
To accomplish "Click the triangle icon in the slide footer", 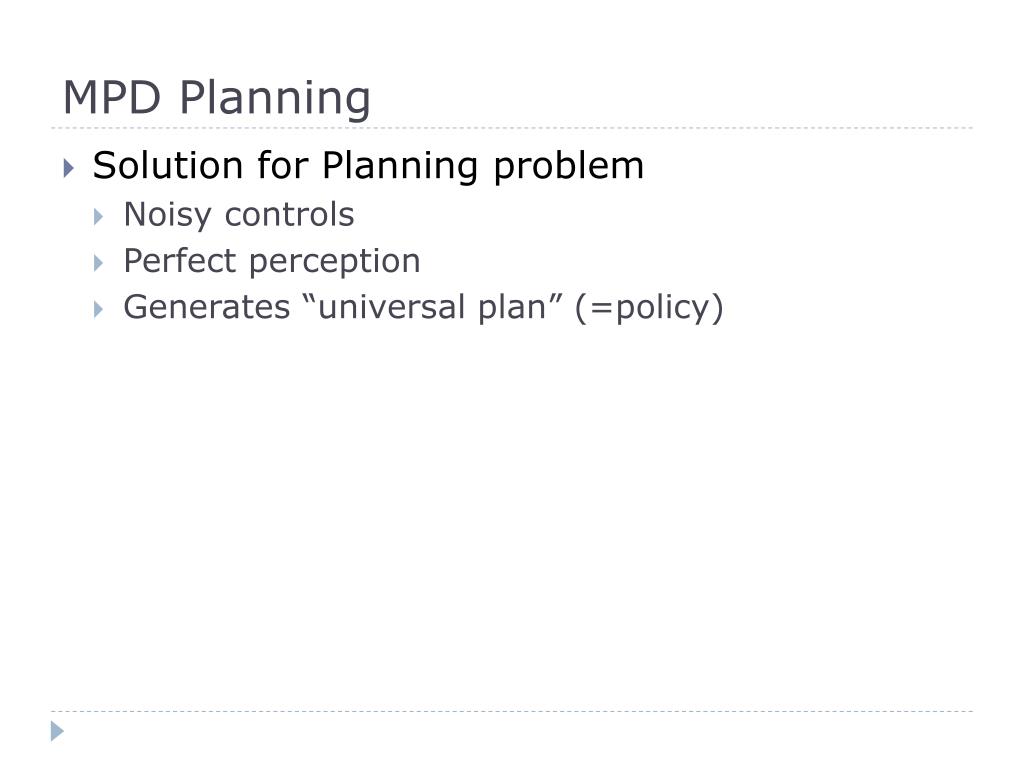I will (57, 731).
